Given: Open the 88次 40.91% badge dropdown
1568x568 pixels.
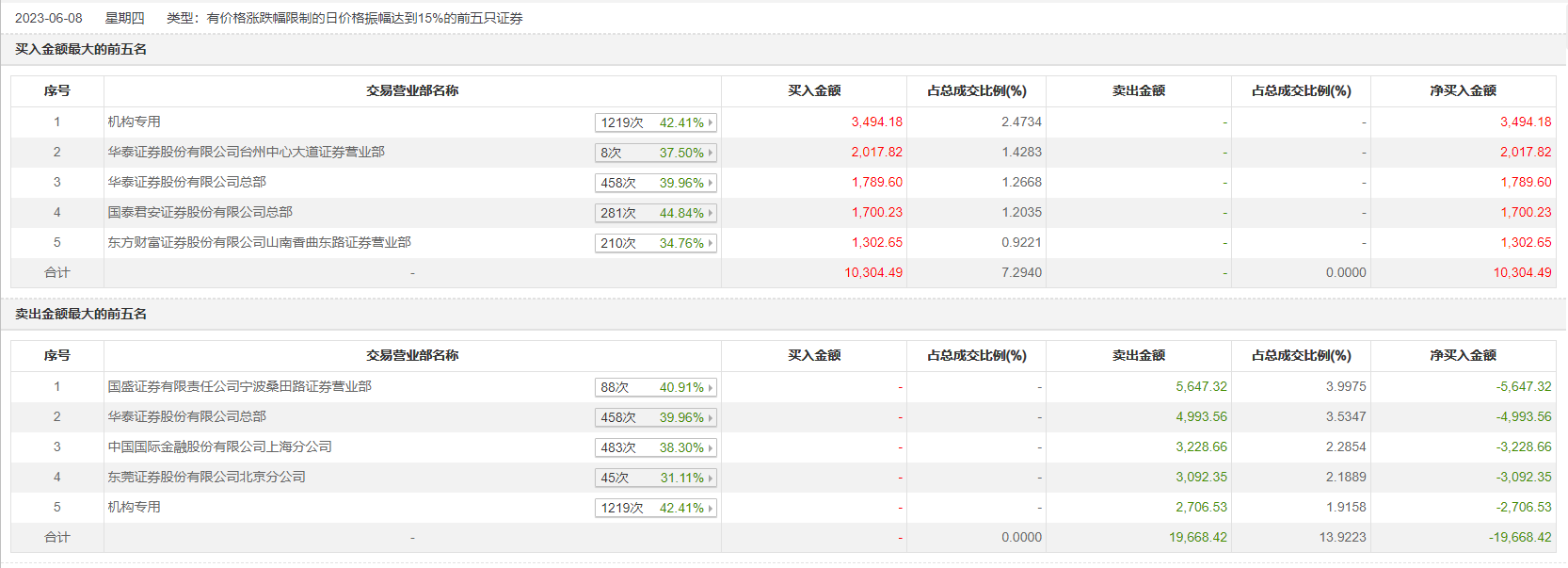Looking at the screenshot, I should pyautogui.click(x=655, y=387).
